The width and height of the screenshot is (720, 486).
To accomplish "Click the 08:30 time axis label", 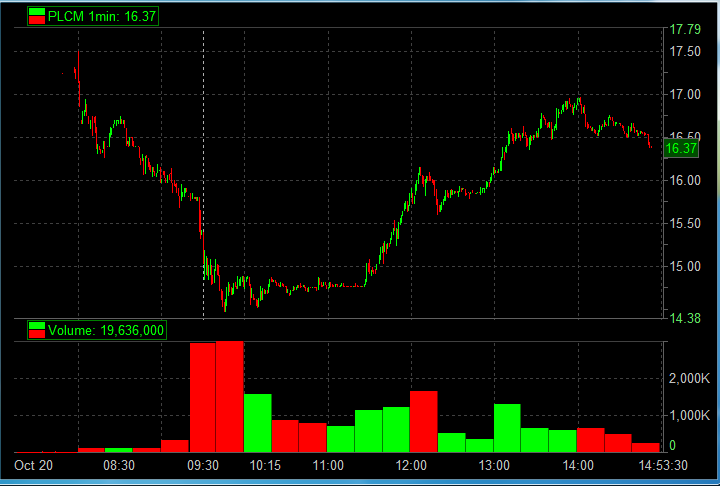I will click(119, 465).
